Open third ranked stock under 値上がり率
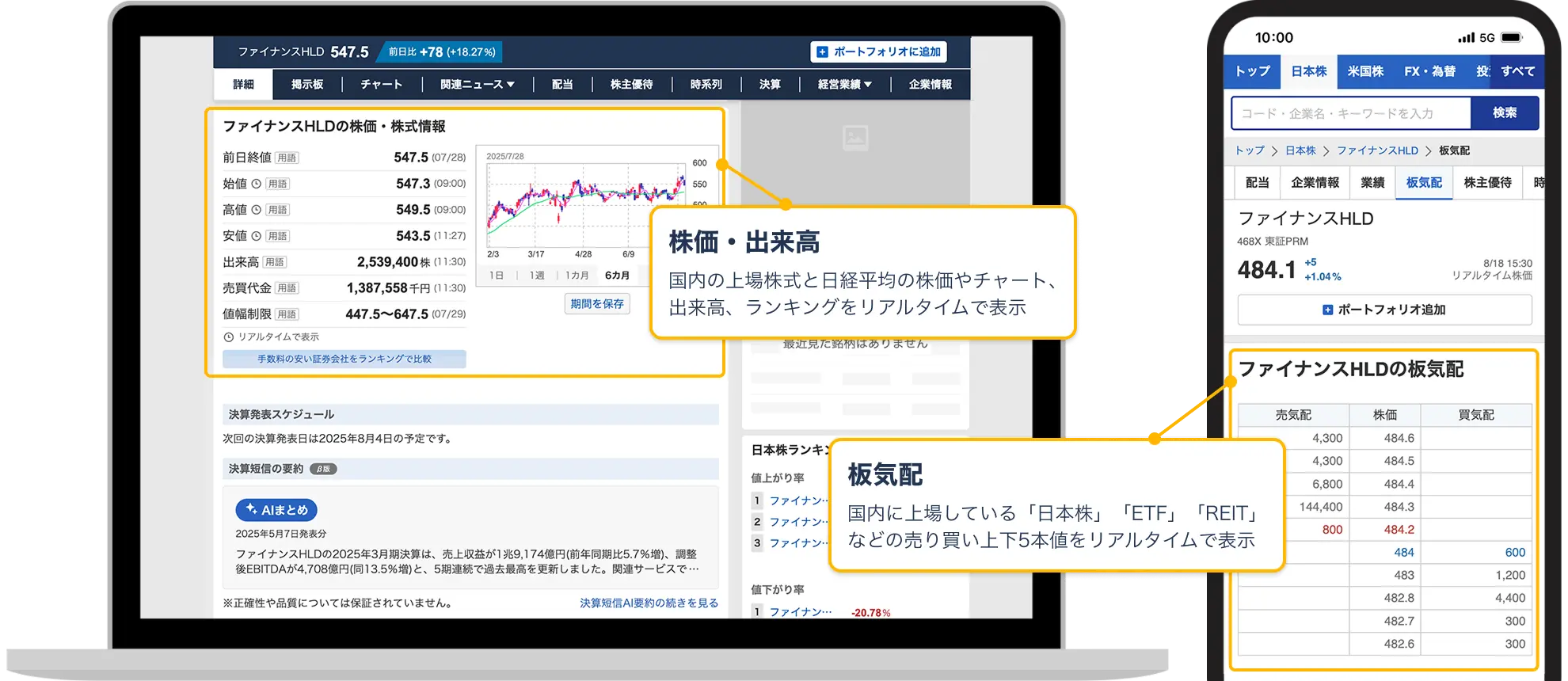The image size is (1568, 681). point(800,543)
